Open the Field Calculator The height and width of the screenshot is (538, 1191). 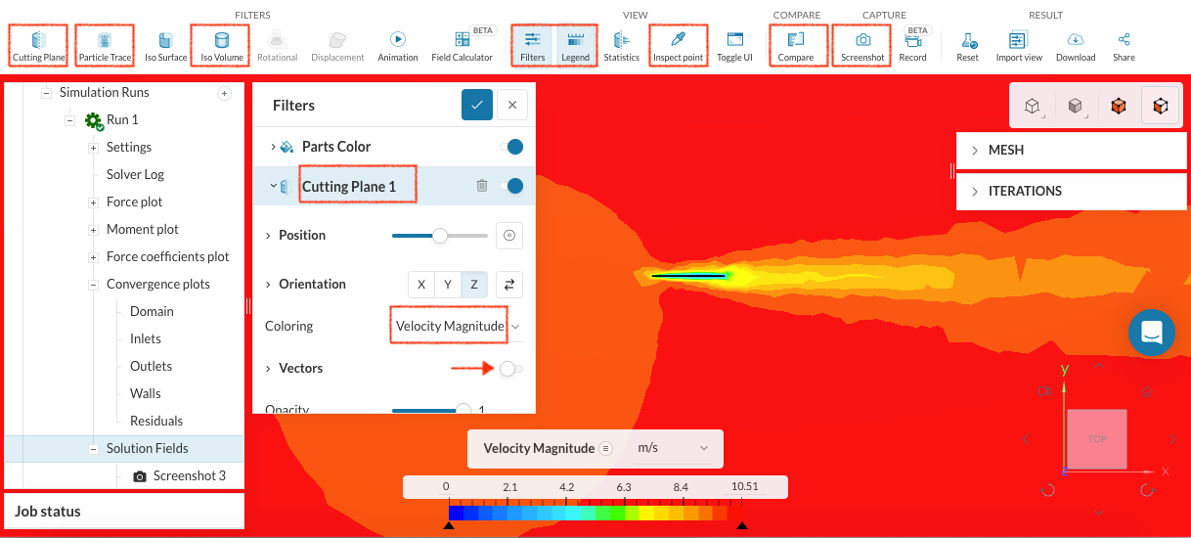tap(462, 45)
